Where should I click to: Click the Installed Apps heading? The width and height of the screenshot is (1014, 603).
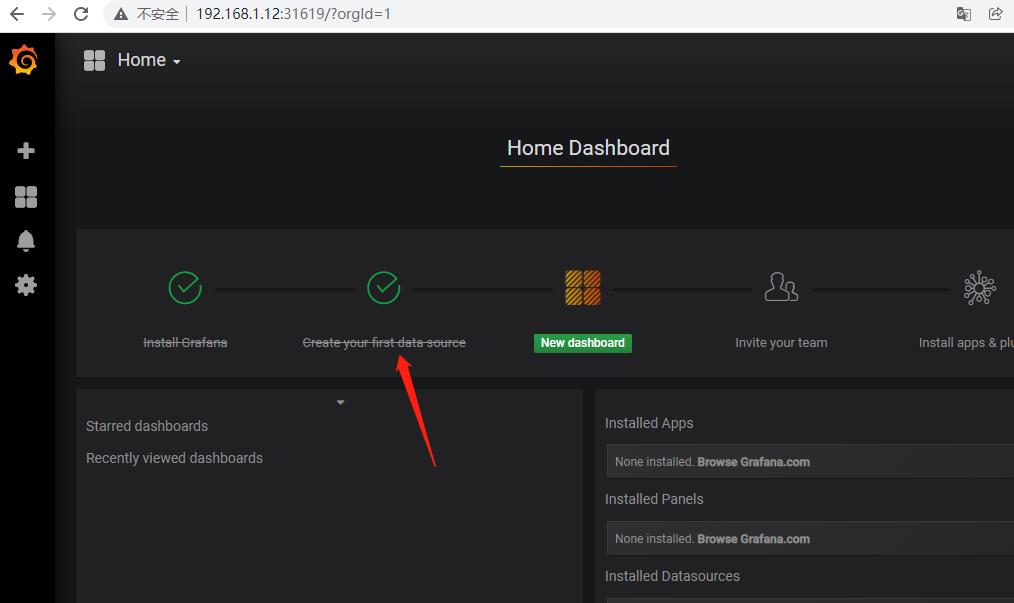pos(649,423)
